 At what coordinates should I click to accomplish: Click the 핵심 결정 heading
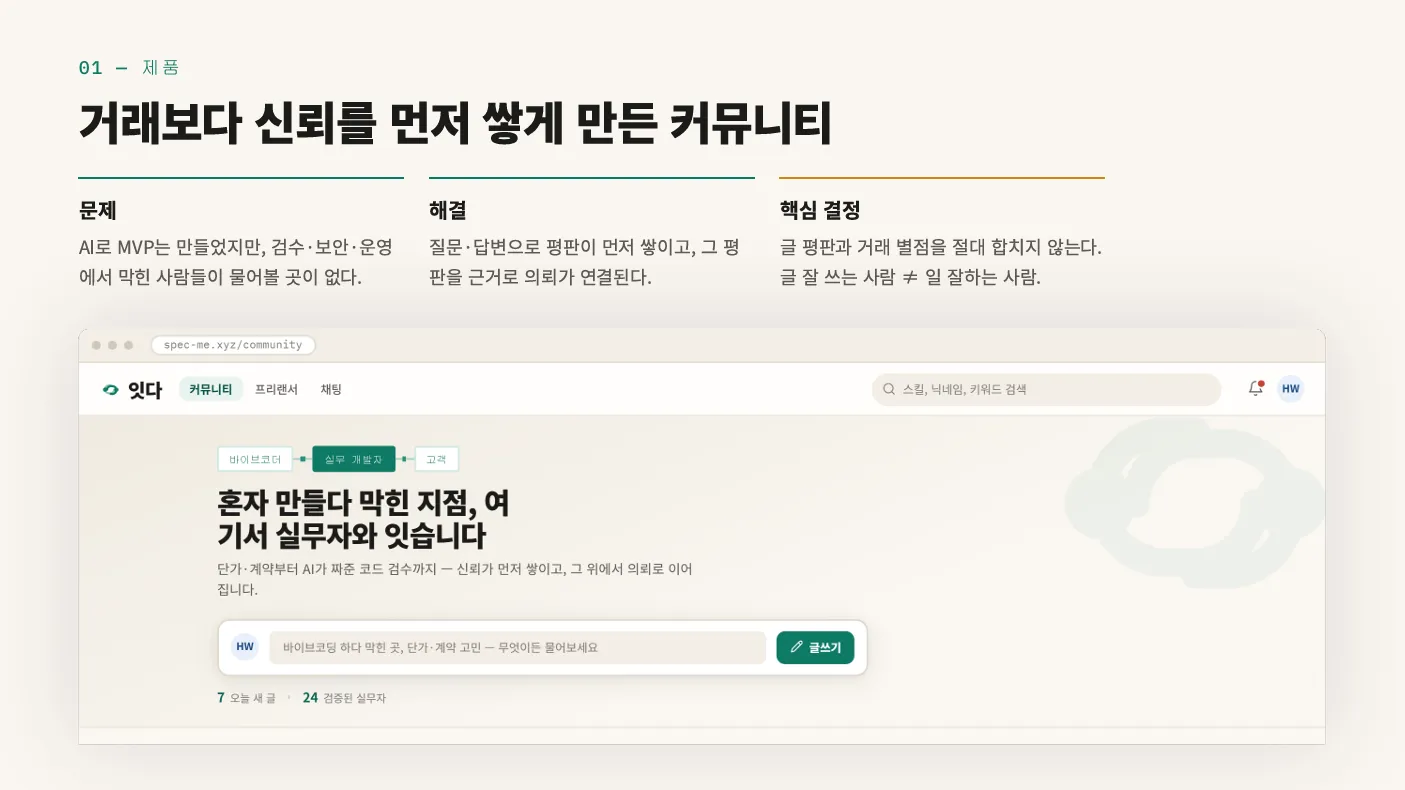pos(820,210)
